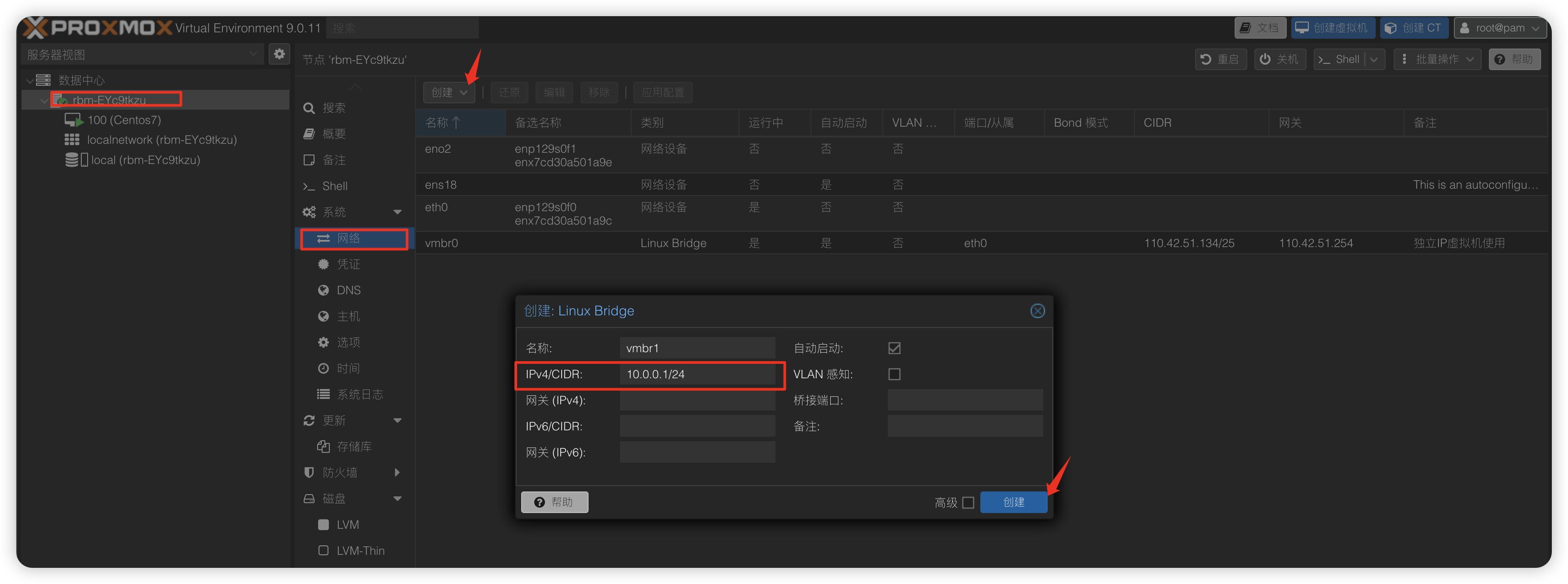Click the help (帮助) button in dialog
1568x584 pixels.
(x=554, y=503)
